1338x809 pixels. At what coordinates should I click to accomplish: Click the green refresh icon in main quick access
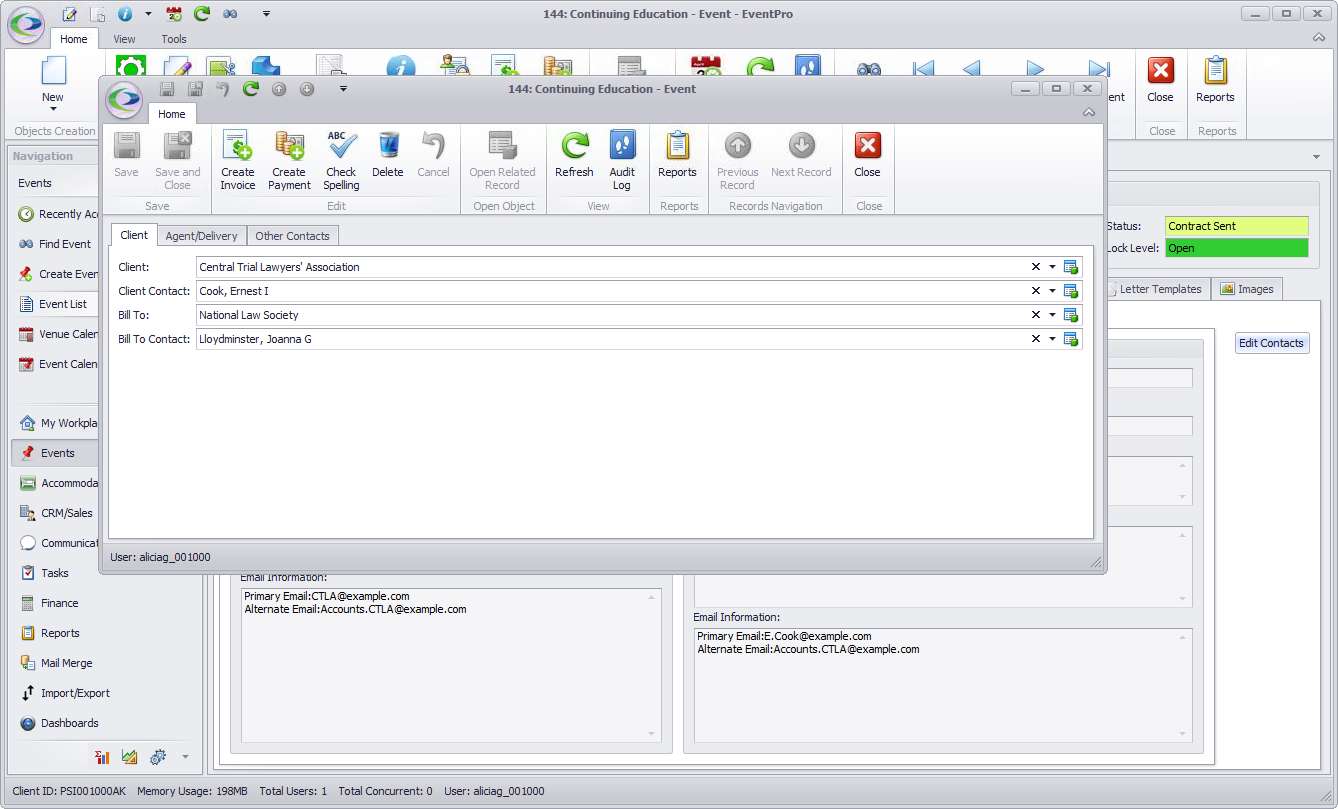coord(202,14)
